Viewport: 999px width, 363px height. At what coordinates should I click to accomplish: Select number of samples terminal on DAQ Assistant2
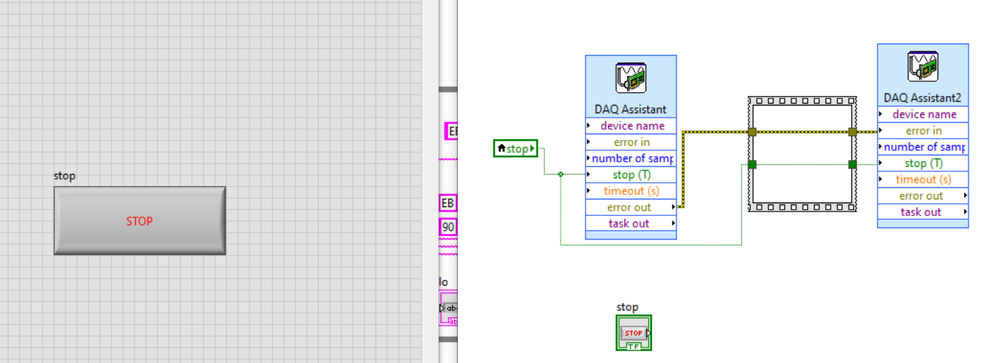923,147
